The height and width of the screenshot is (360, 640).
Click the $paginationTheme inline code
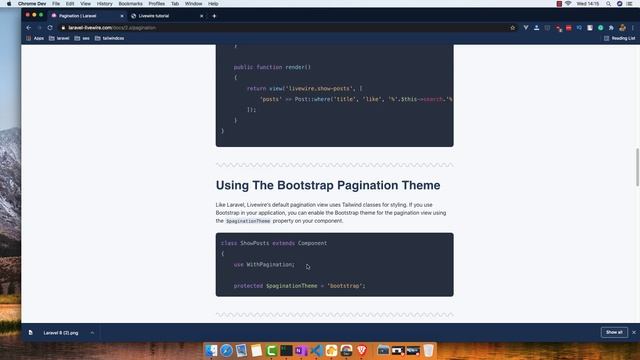pos(248,221)
